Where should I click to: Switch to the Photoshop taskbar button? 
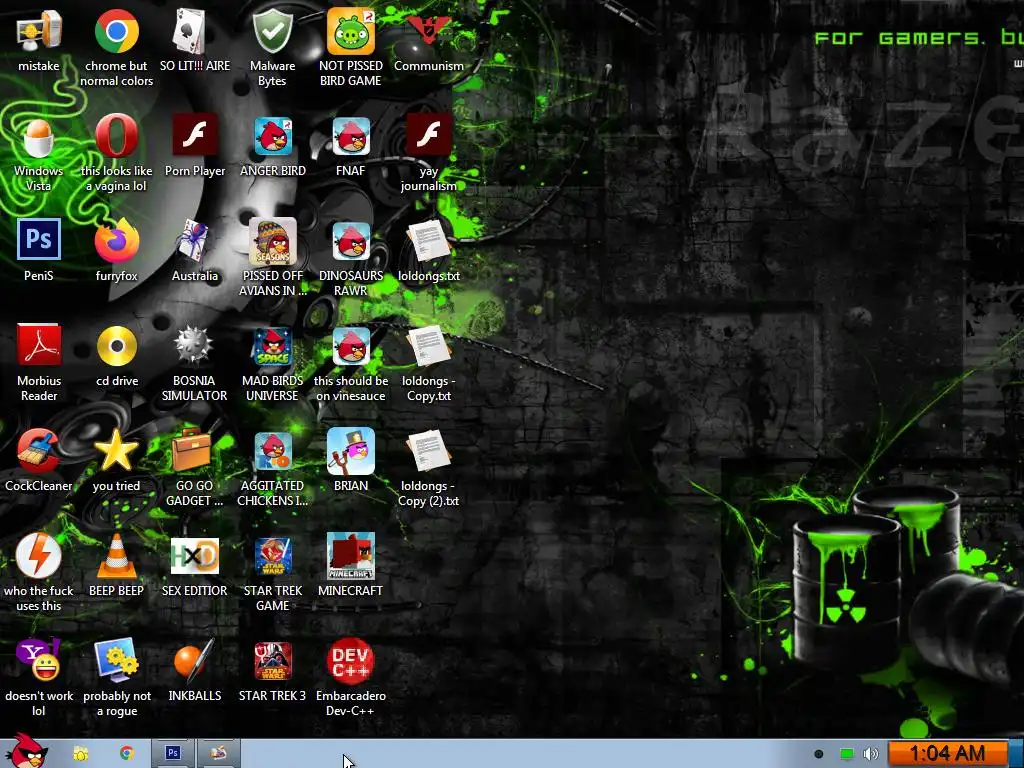[173, 754]
